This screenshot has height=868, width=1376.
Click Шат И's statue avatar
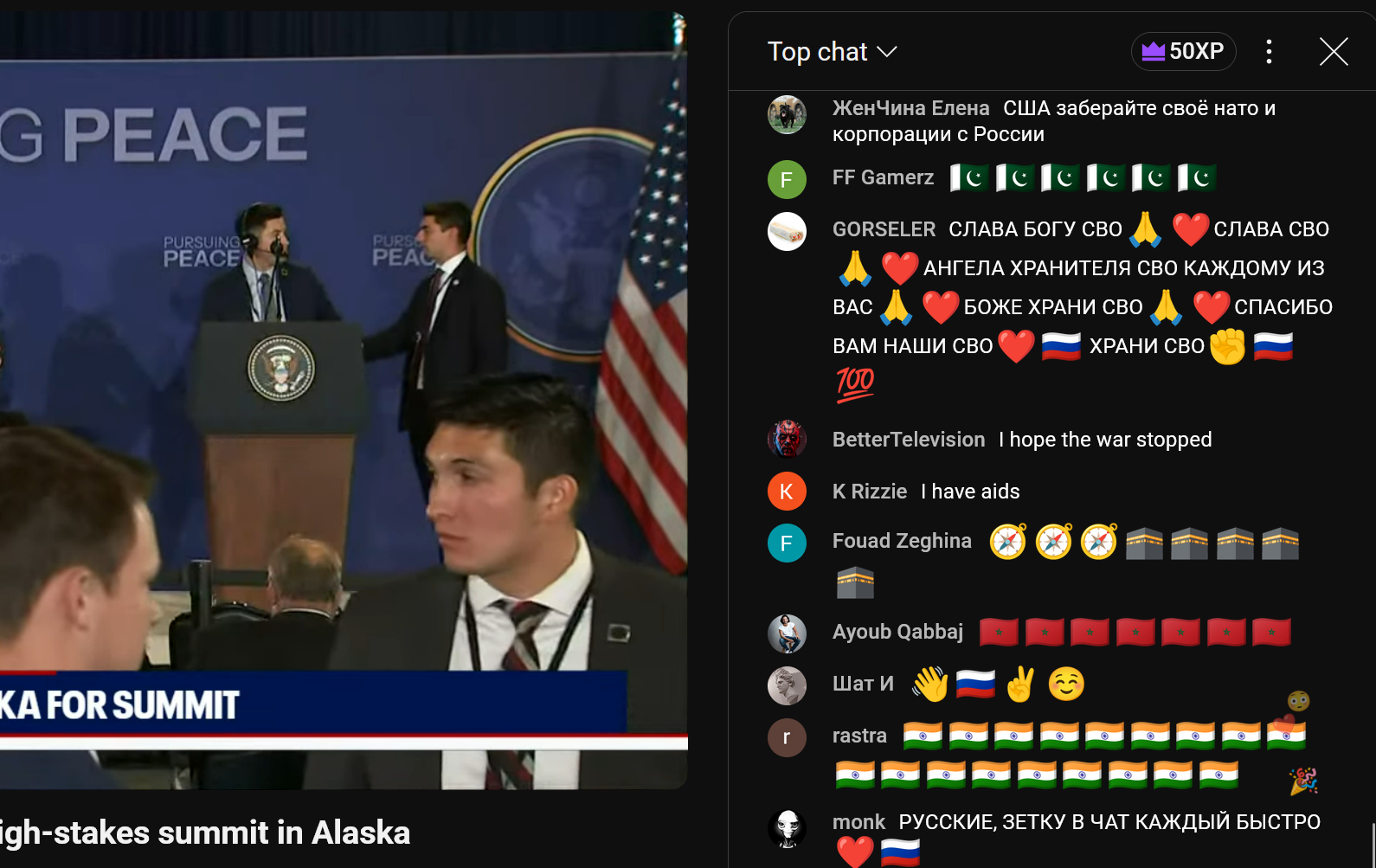(787, 685)
